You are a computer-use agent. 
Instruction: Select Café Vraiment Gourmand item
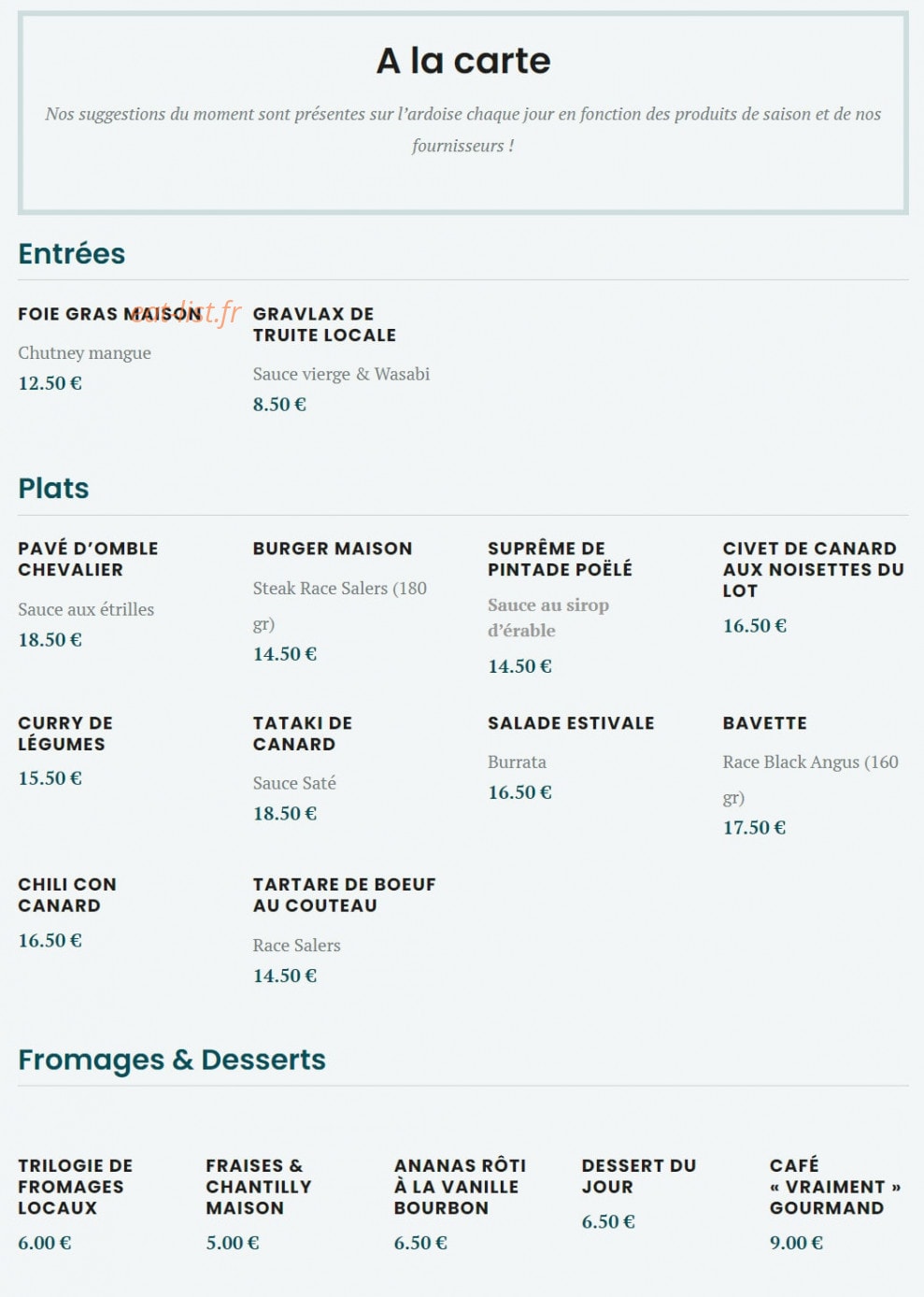point(835,1187)
